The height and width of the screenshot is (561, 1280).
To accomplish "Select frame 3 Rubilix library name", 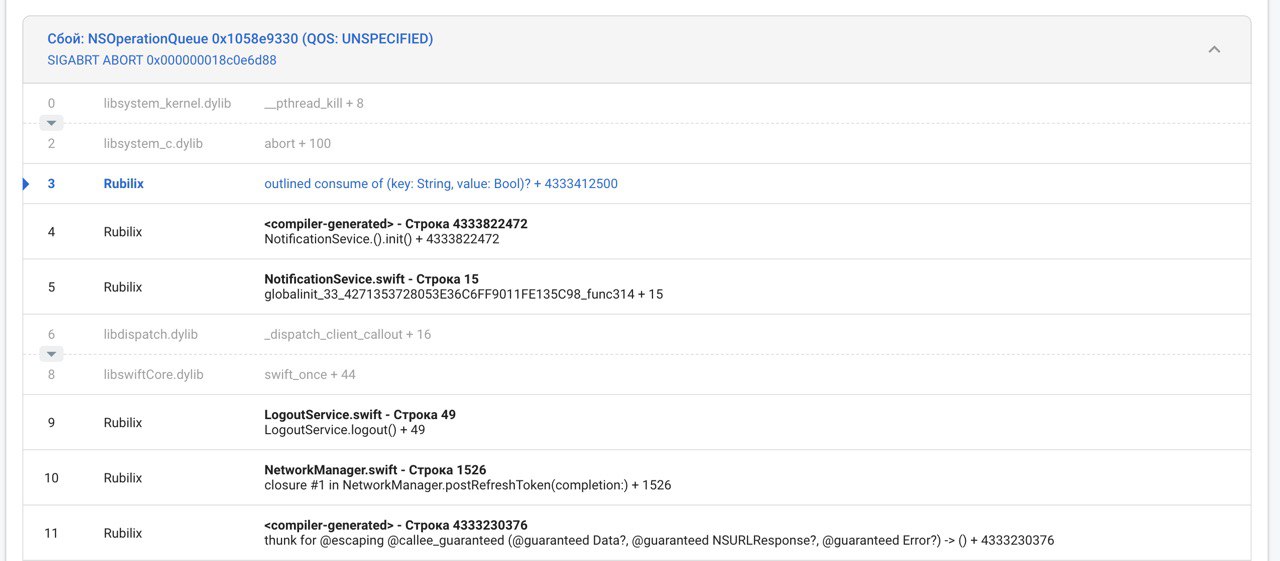I will (x=124, y=184).
